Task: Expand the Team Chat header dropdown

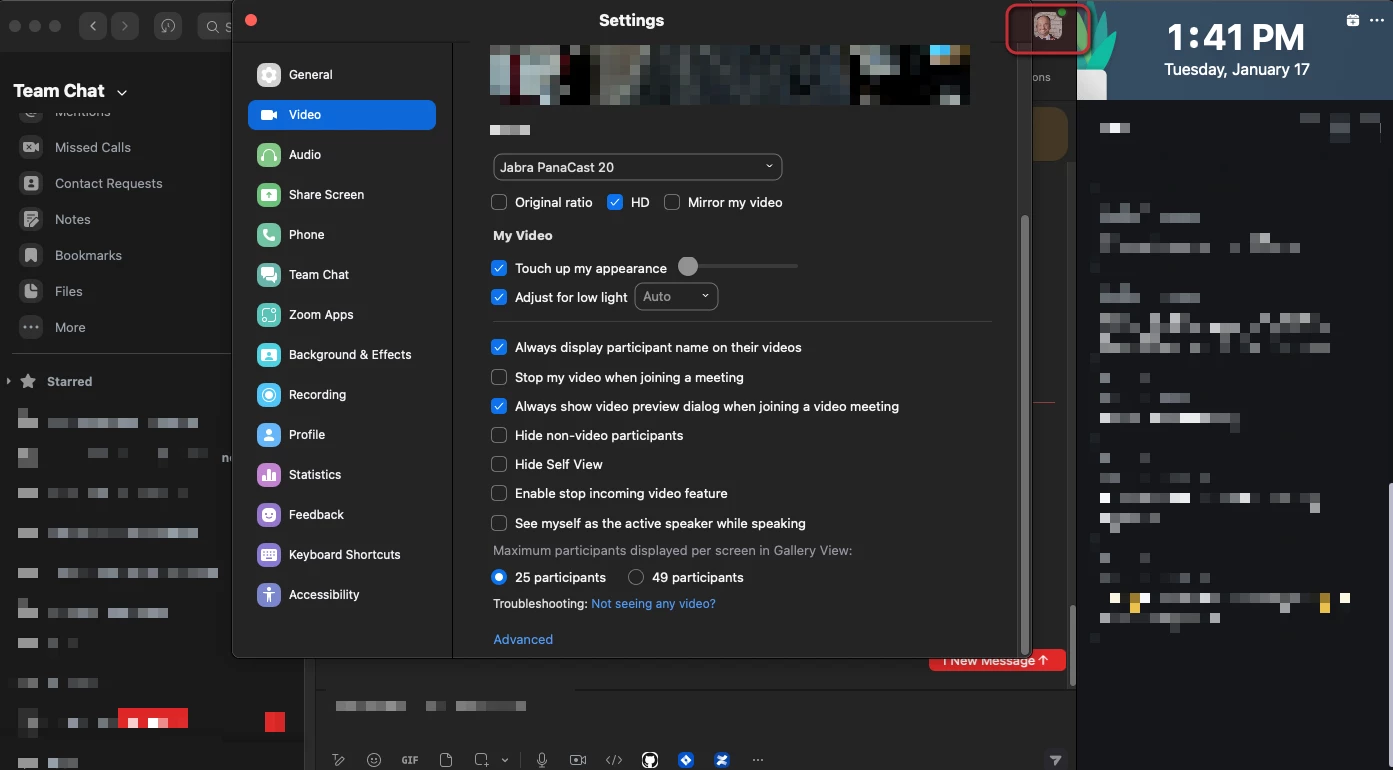Action: point(122,92)
